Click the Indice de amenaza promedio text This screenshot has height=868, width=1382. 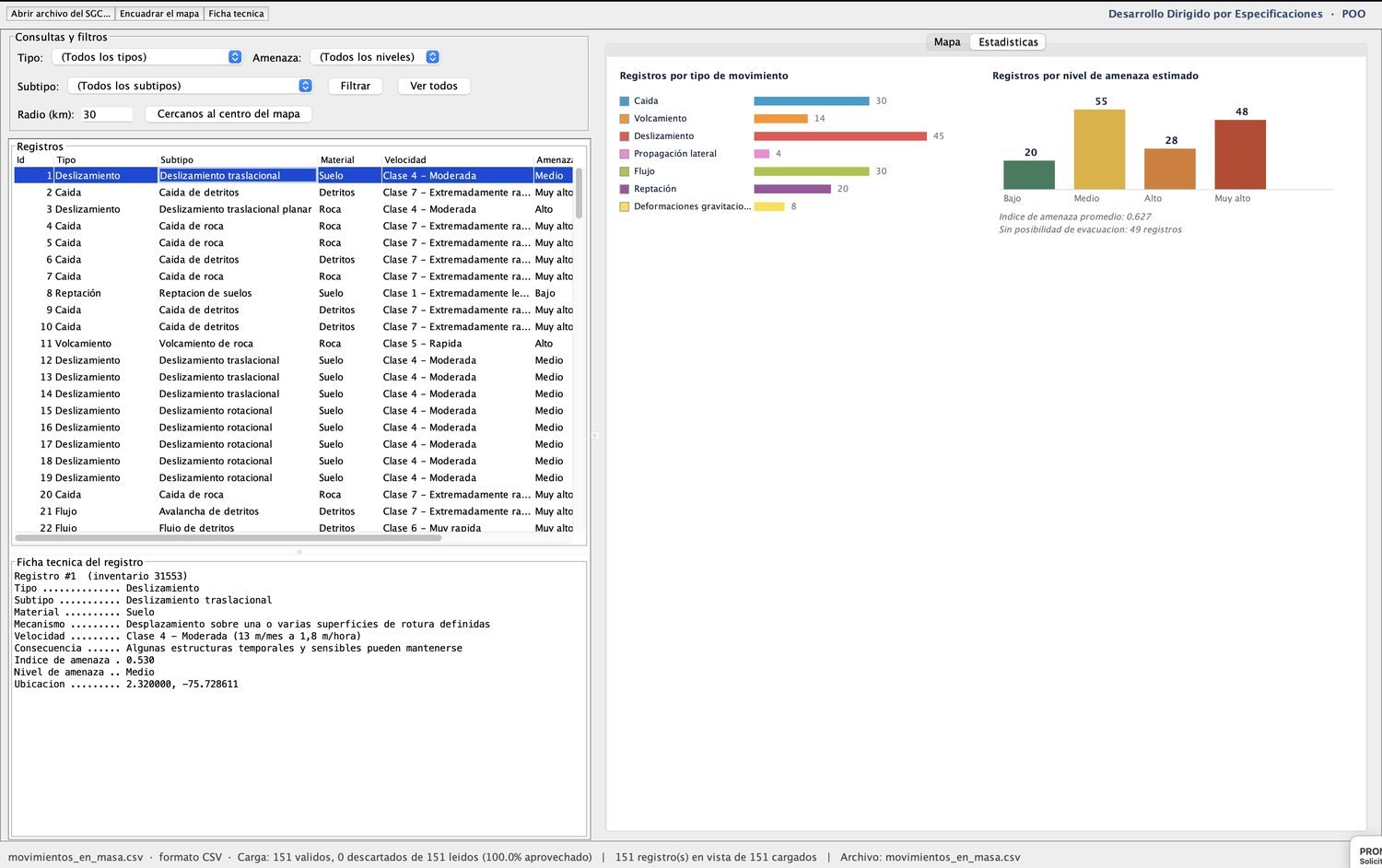[1075, 217]
